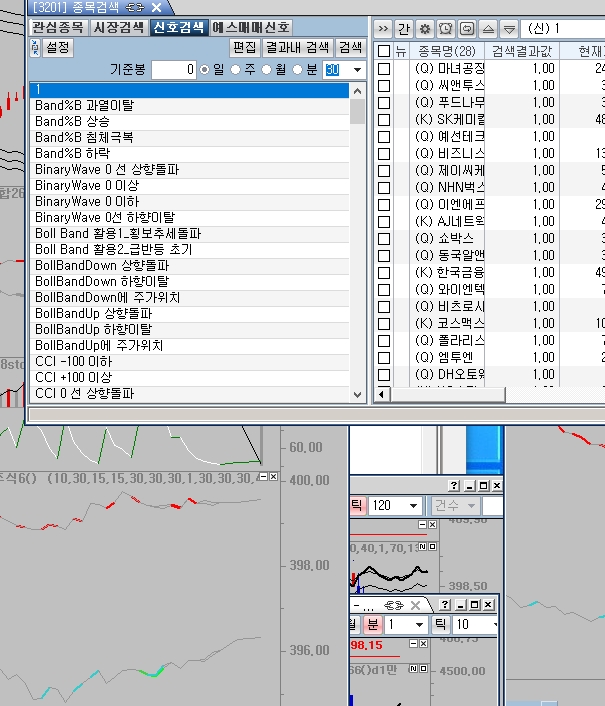Select "CCI 0 선 상향돌파" in signal list

(x=98, y=393)
